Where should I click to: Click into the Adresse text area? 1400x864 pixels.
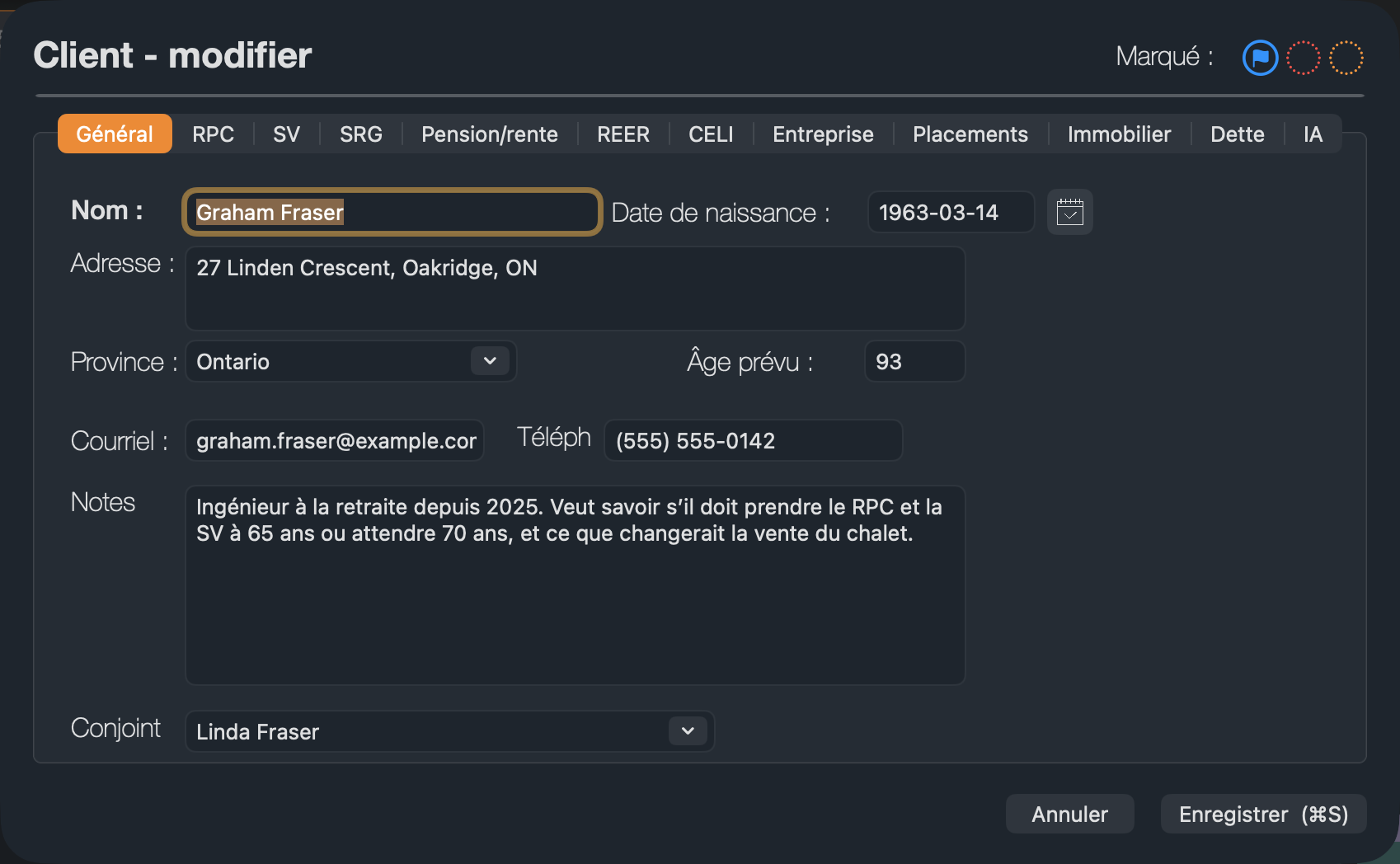point(575,289)
